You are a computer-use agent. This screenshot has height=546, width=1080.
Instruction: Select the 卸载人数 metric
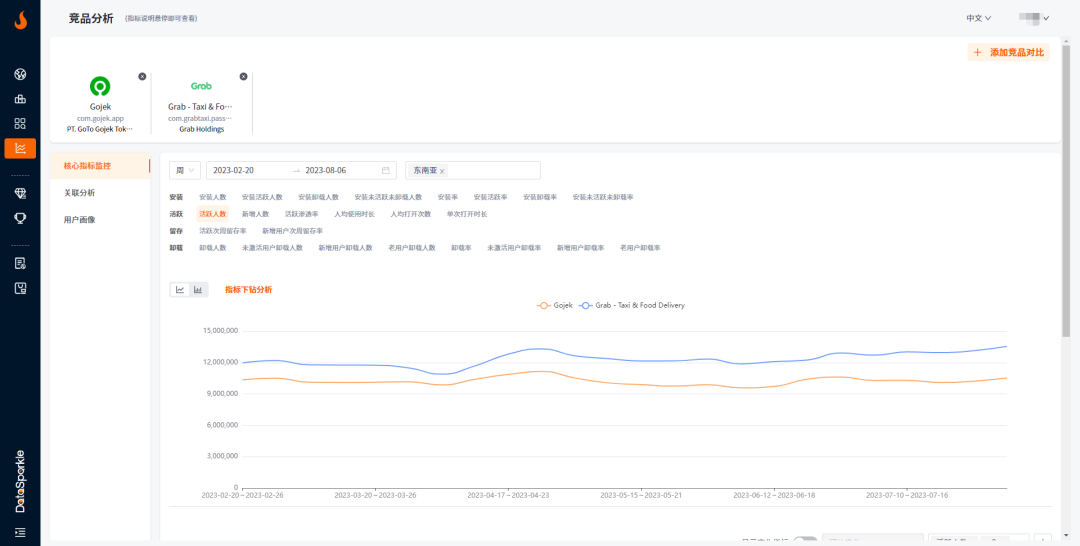(213, 247)
